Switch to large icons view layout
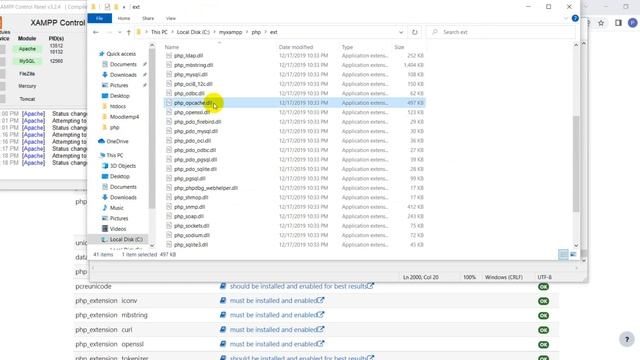The height and width of the screenshot is (360, 640). pyautogui.click(x=573, y=255)
